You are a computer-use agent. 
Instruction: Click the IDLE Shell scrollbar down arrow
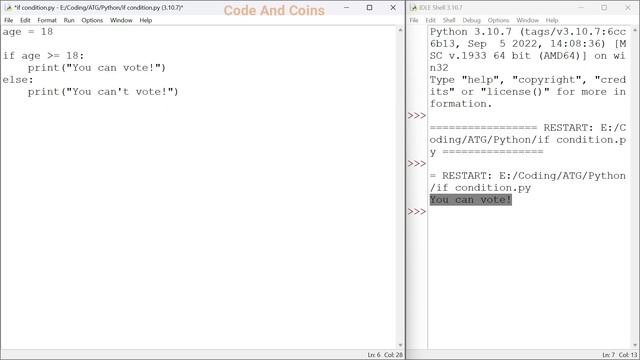pos(635,345)
